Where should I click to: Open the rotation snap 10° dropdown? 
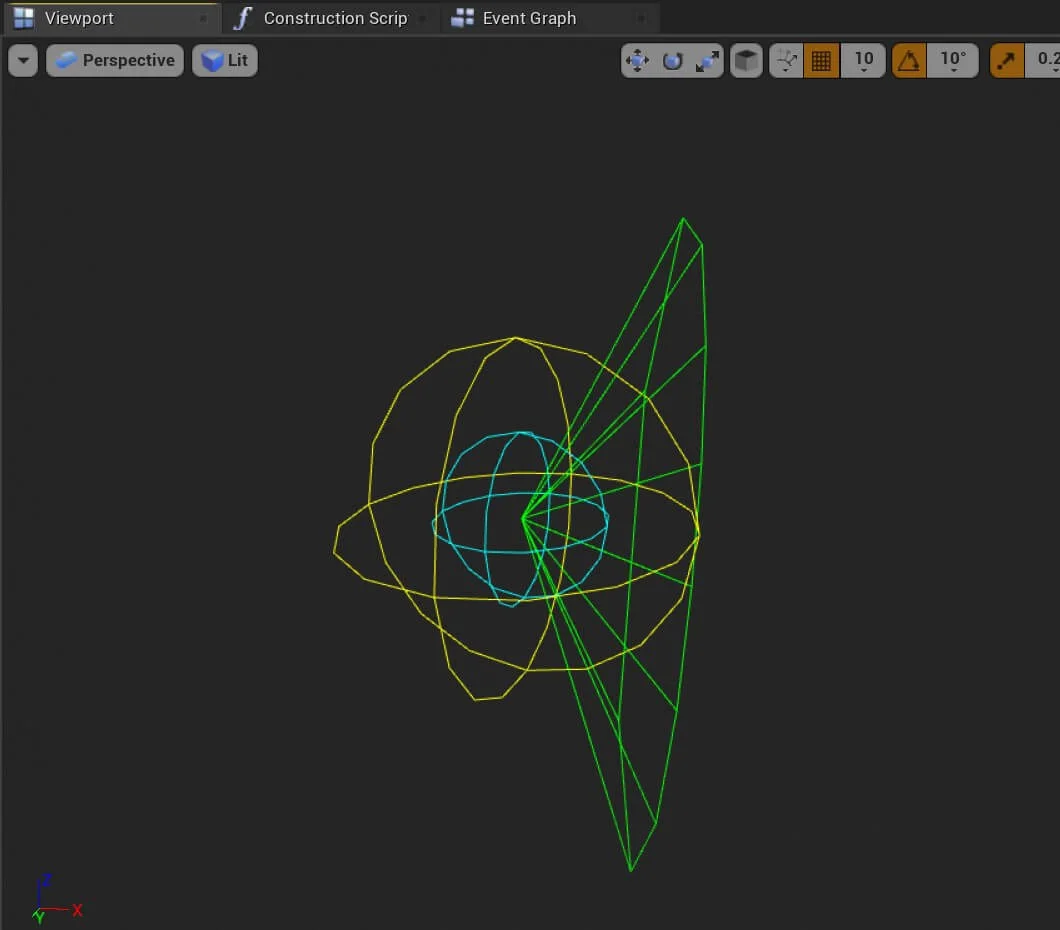[x=953, y=61]
